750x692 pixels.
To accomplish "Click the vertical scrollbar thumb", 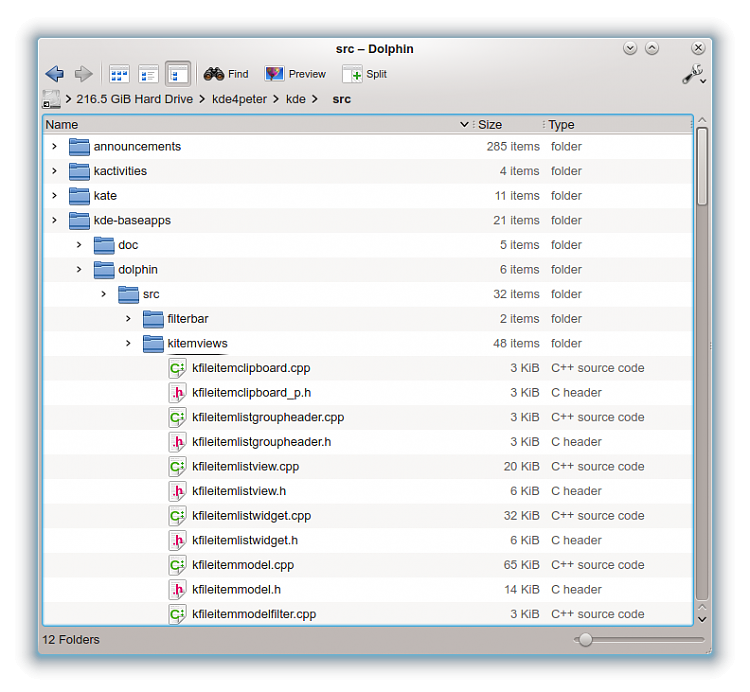I will pyautogui.click(x=702, y=166).
